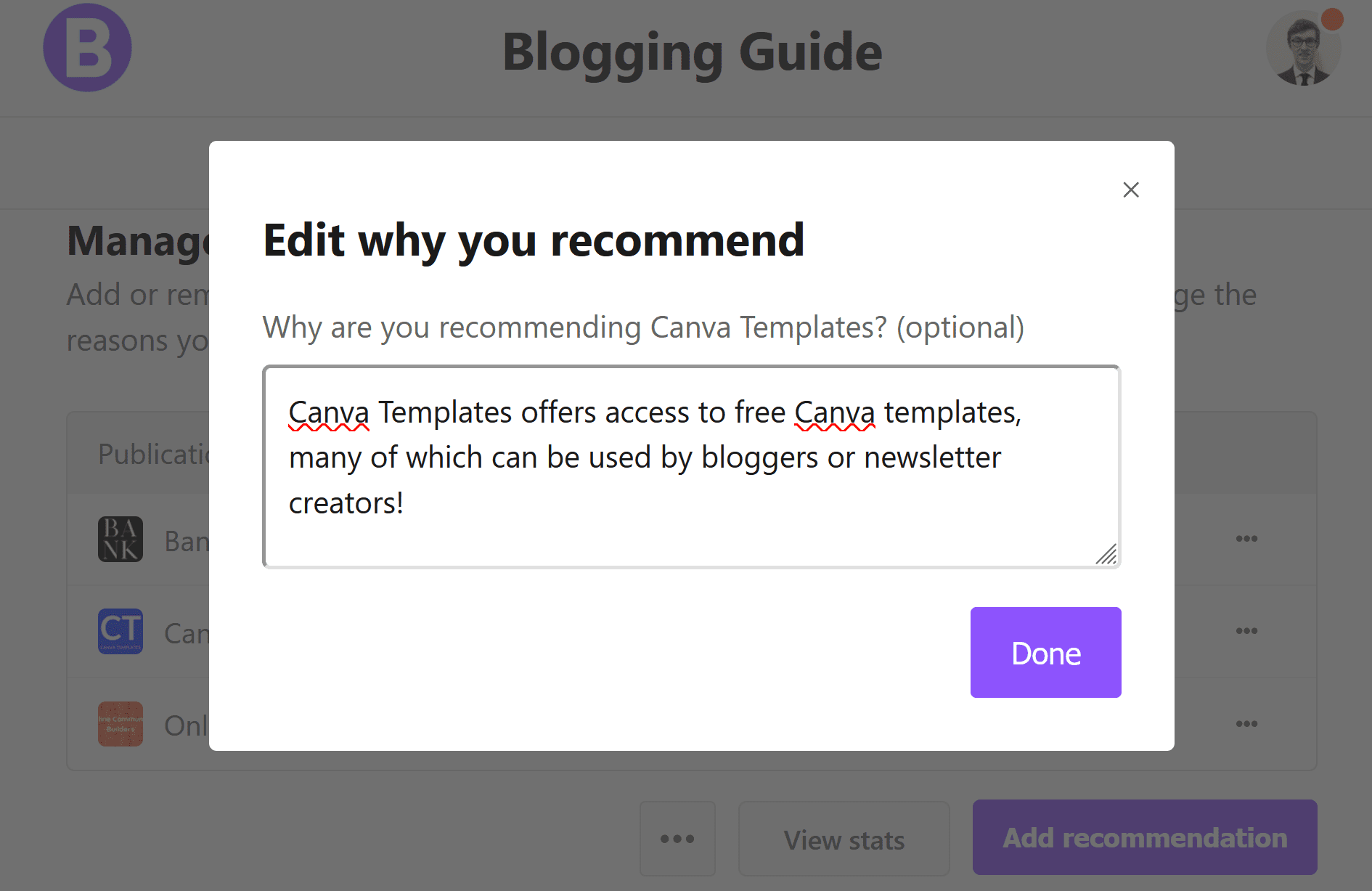Click the Manage heading behind the dialog
1372x891 pixels.
coord(138,241)
